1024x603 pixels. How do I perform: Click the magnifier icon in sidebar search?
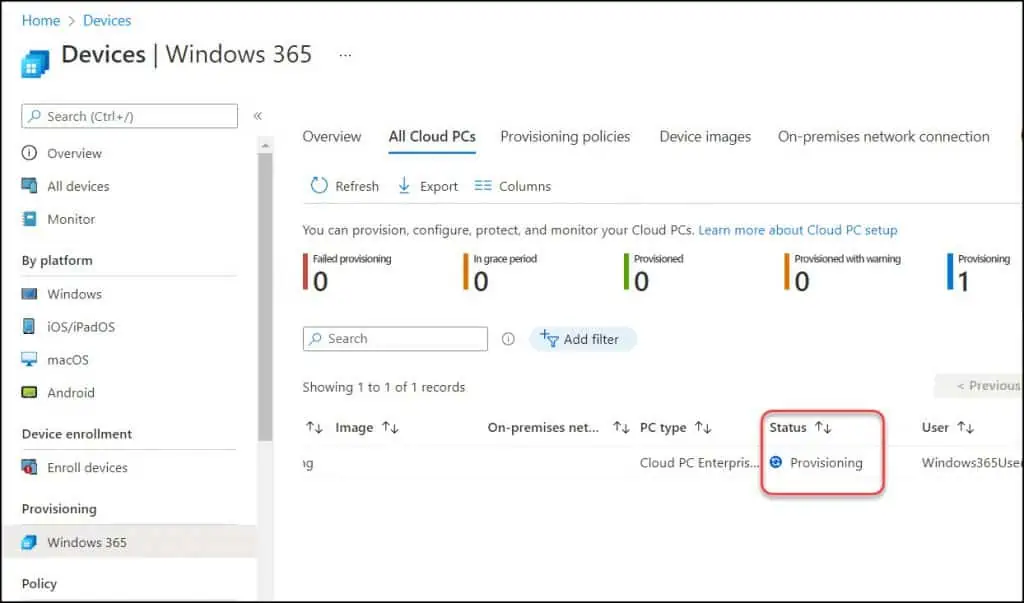coord(35,116)
